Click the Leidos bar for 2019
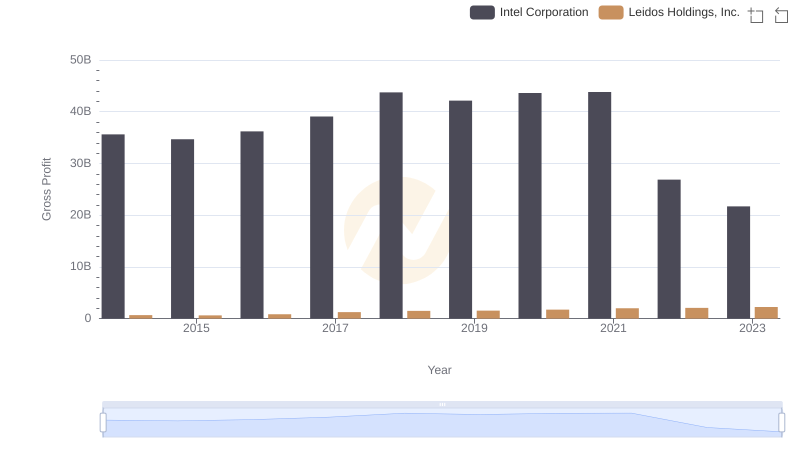The width and height of the screenshot is (800, 461). (488, 315)
